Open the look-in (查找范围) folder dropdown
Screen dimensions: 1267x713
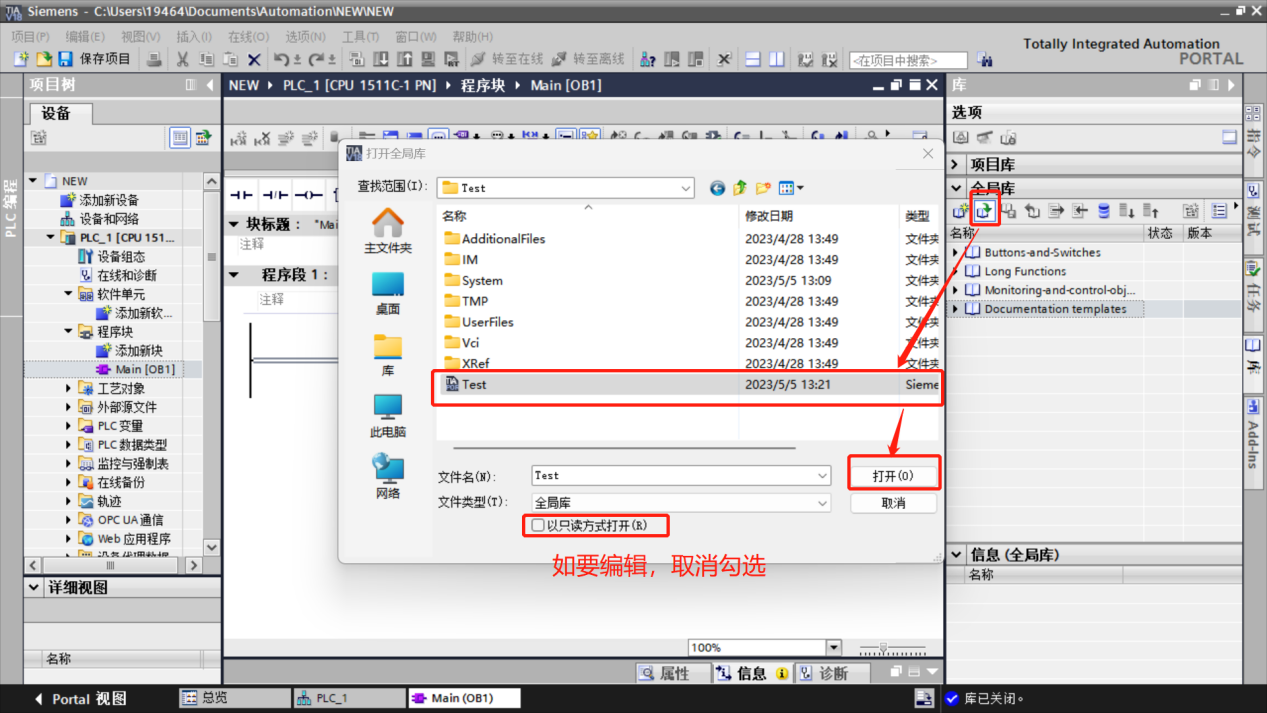point(686,188)
